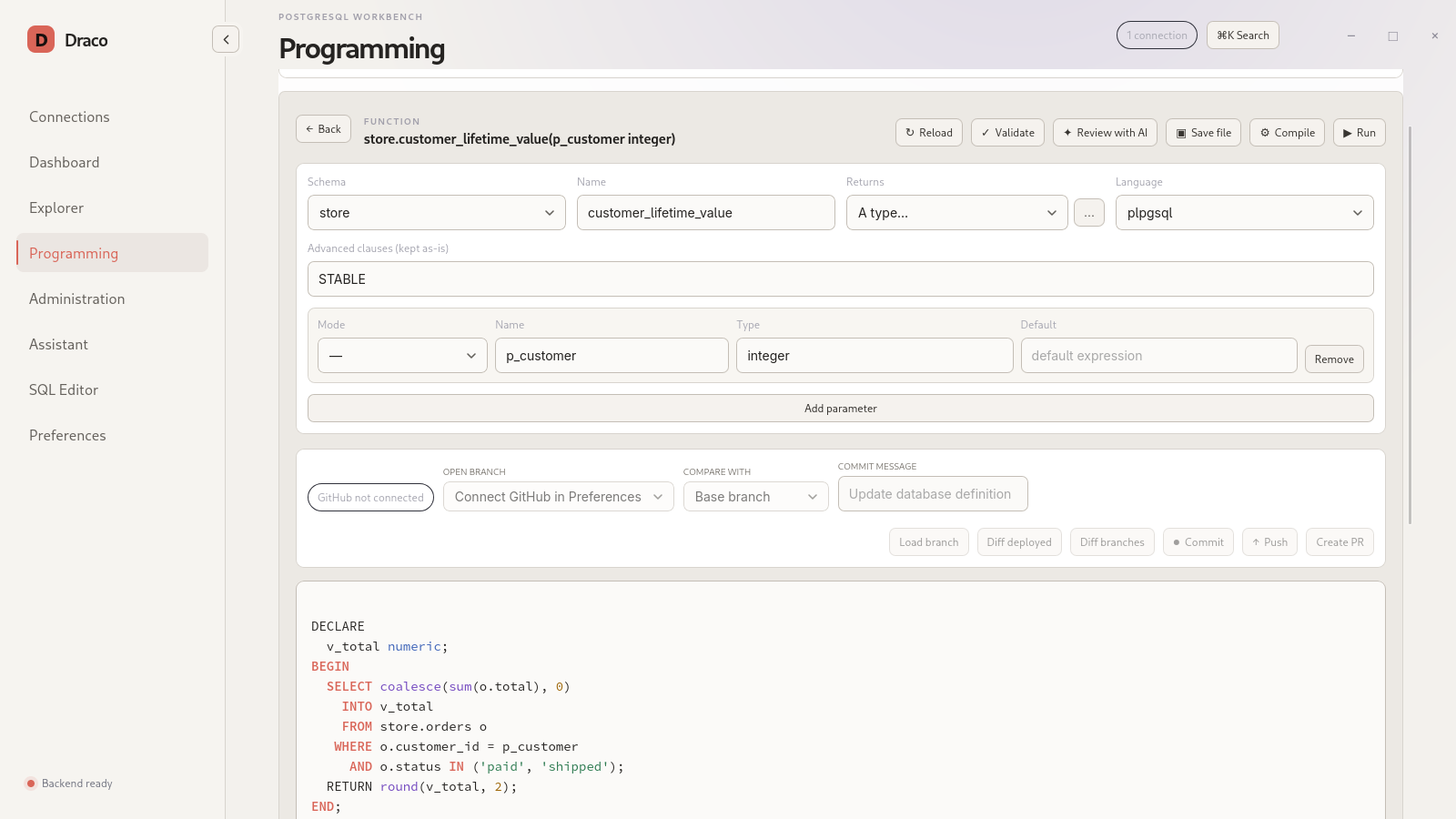
Task: Click the parameter name field p_customer
Action: [612, 356]
